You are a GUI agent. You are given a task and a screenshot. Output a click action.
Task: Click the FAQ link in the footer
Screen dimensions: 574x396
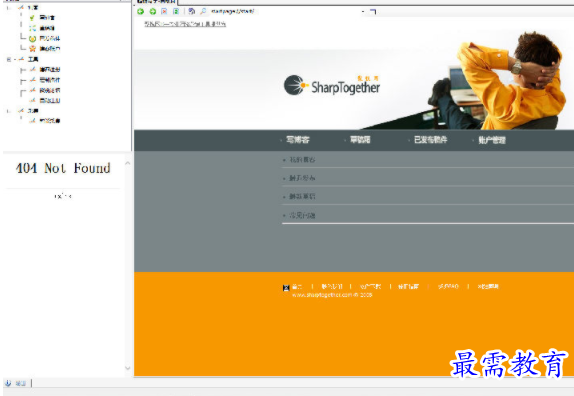pyautogui.click(x=448, y=286)
